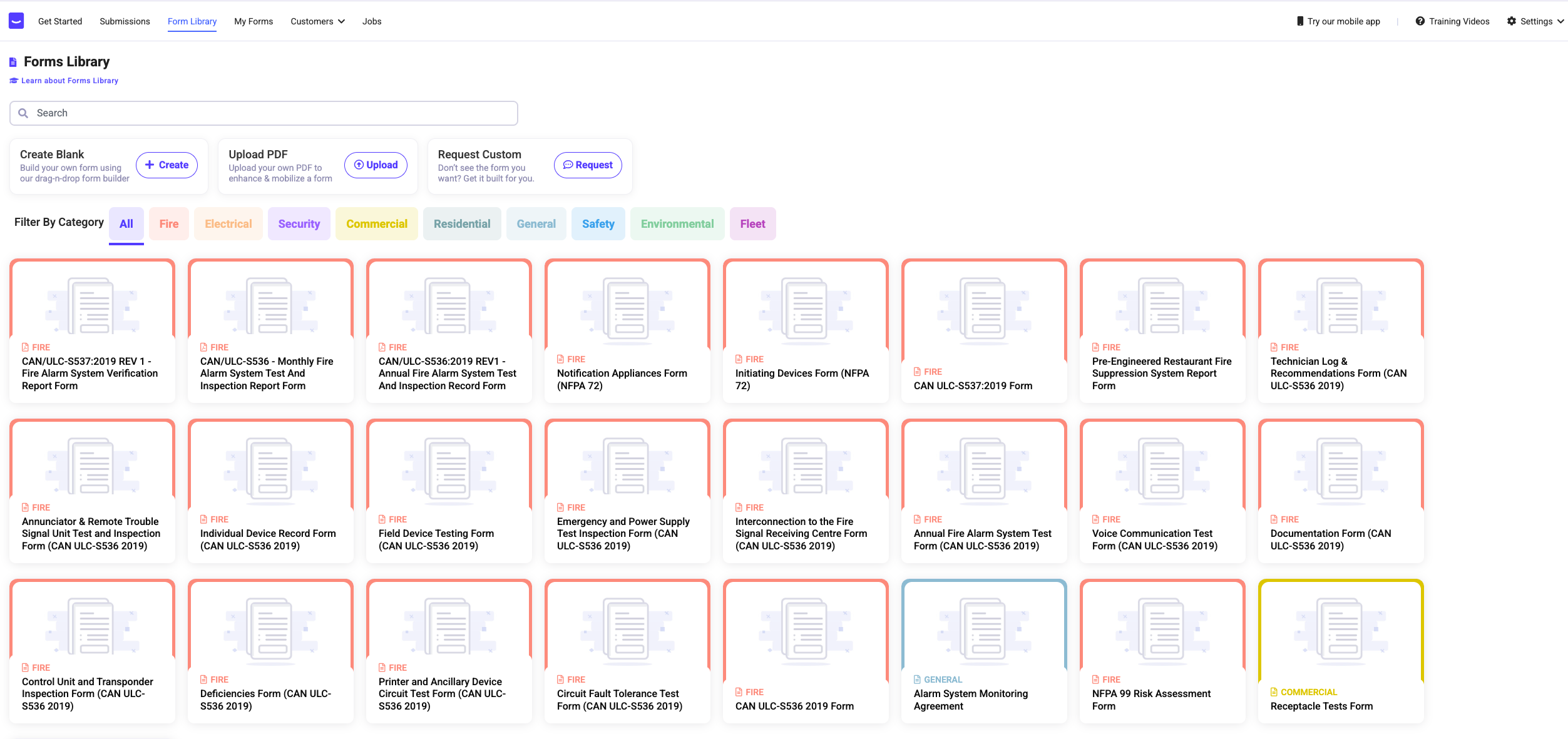
Task: Click the Upload PDF button
Action: click(x=376, y=165)
